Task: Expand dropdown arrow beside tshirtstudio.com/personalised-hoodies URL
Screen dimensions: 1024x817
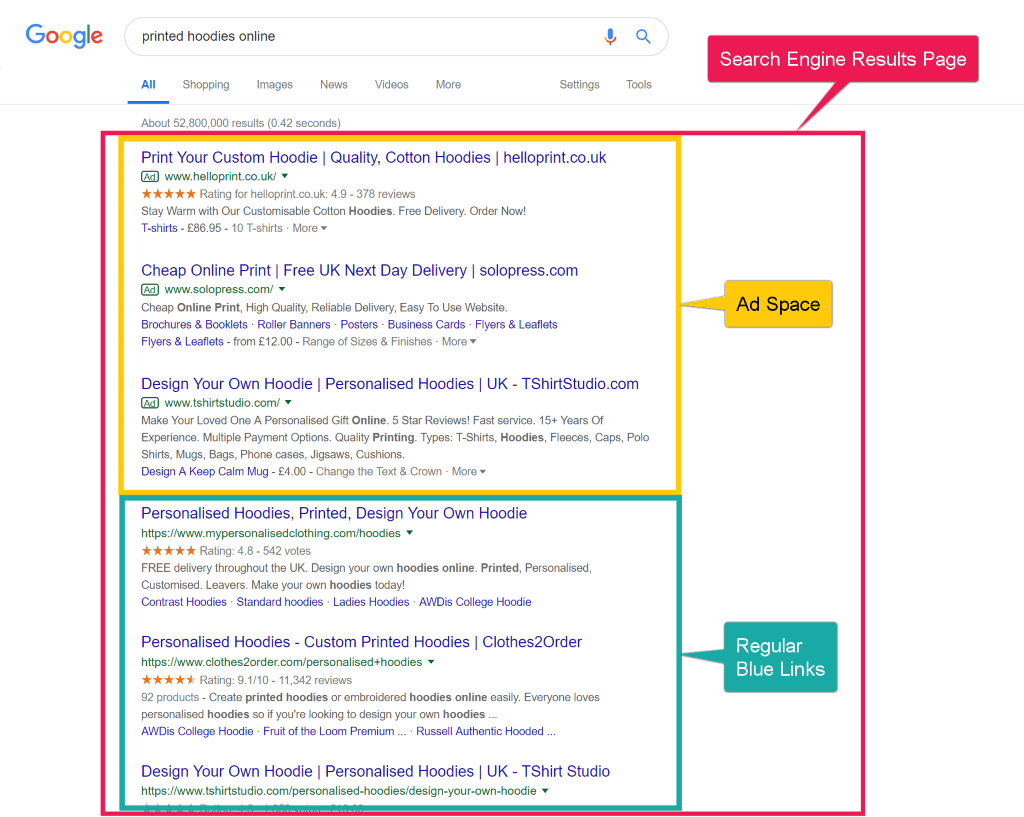Action: point(545,791)
